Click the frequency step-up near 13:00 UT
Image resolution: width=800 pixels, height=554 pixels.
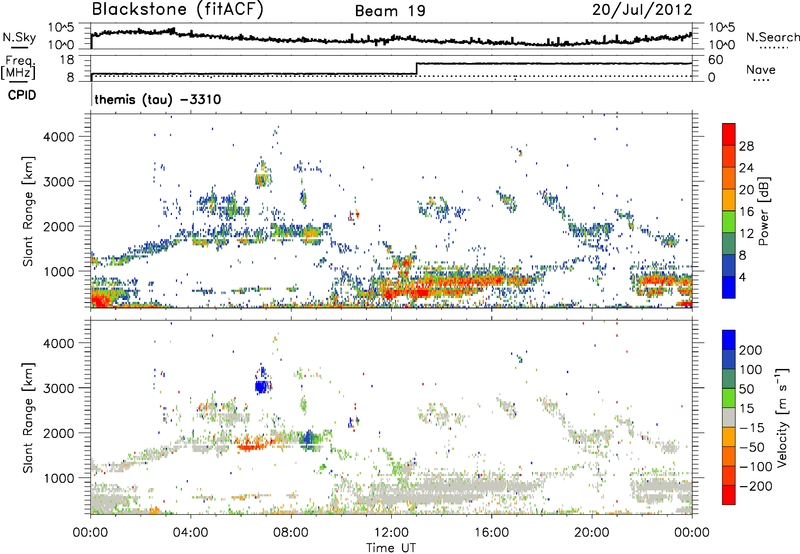point(417,69)
